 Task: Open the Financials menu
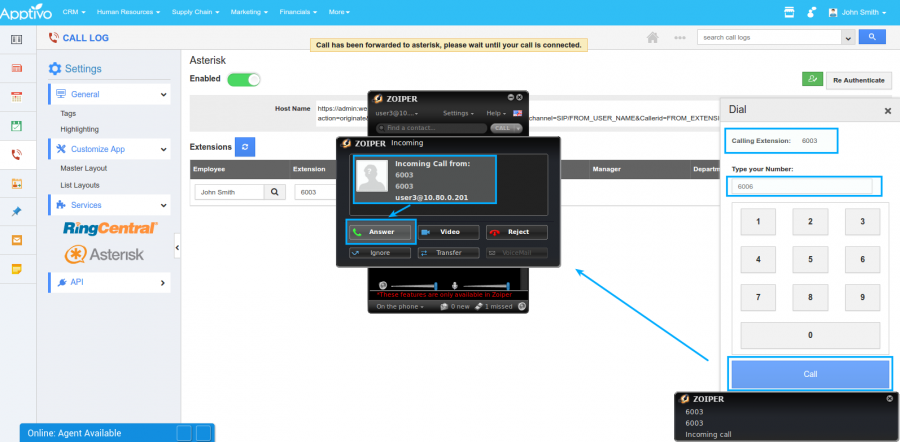pyautogui.click(x=298, y=11)
